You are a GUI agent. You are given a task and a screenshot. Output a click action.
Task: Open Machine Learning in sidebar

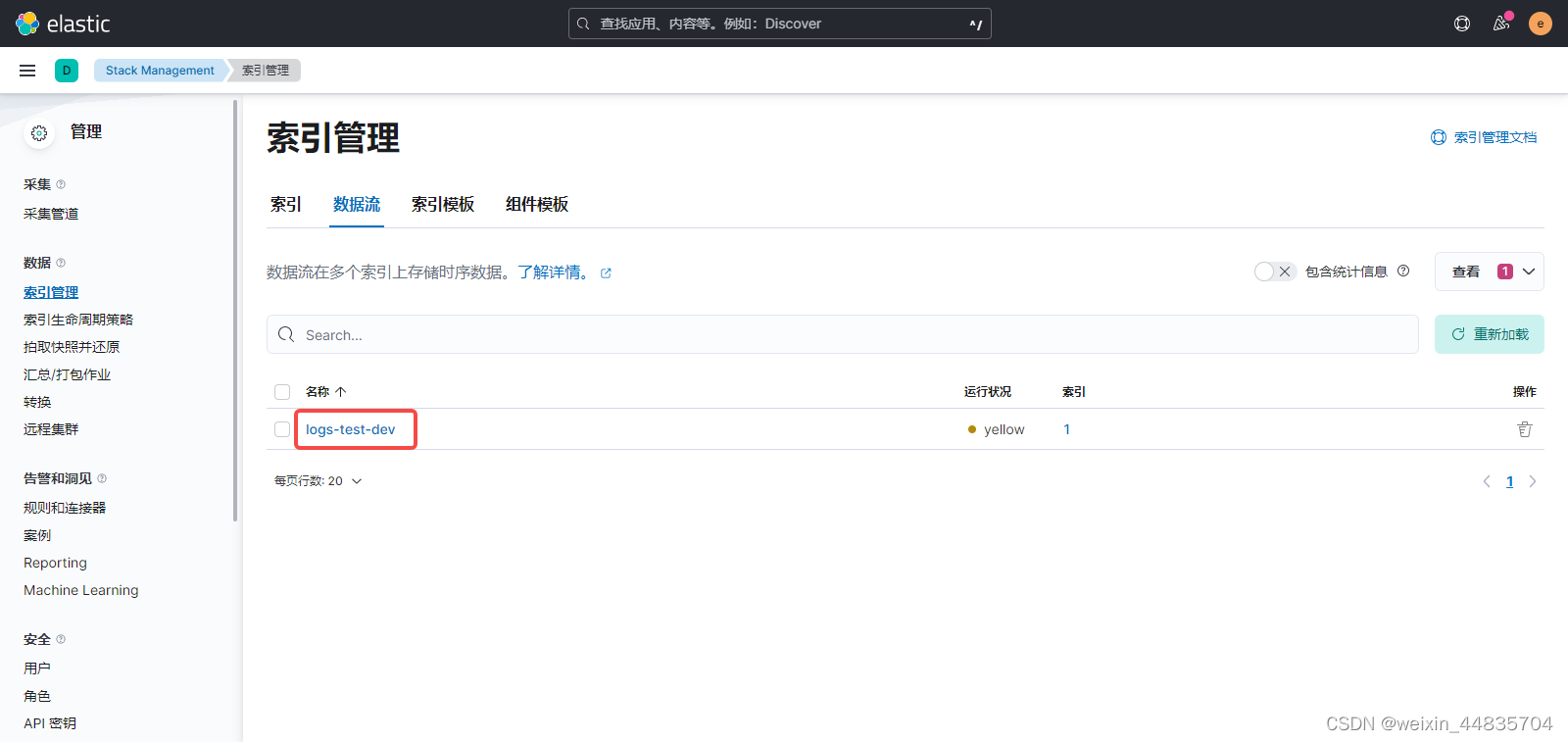point(81,590)
